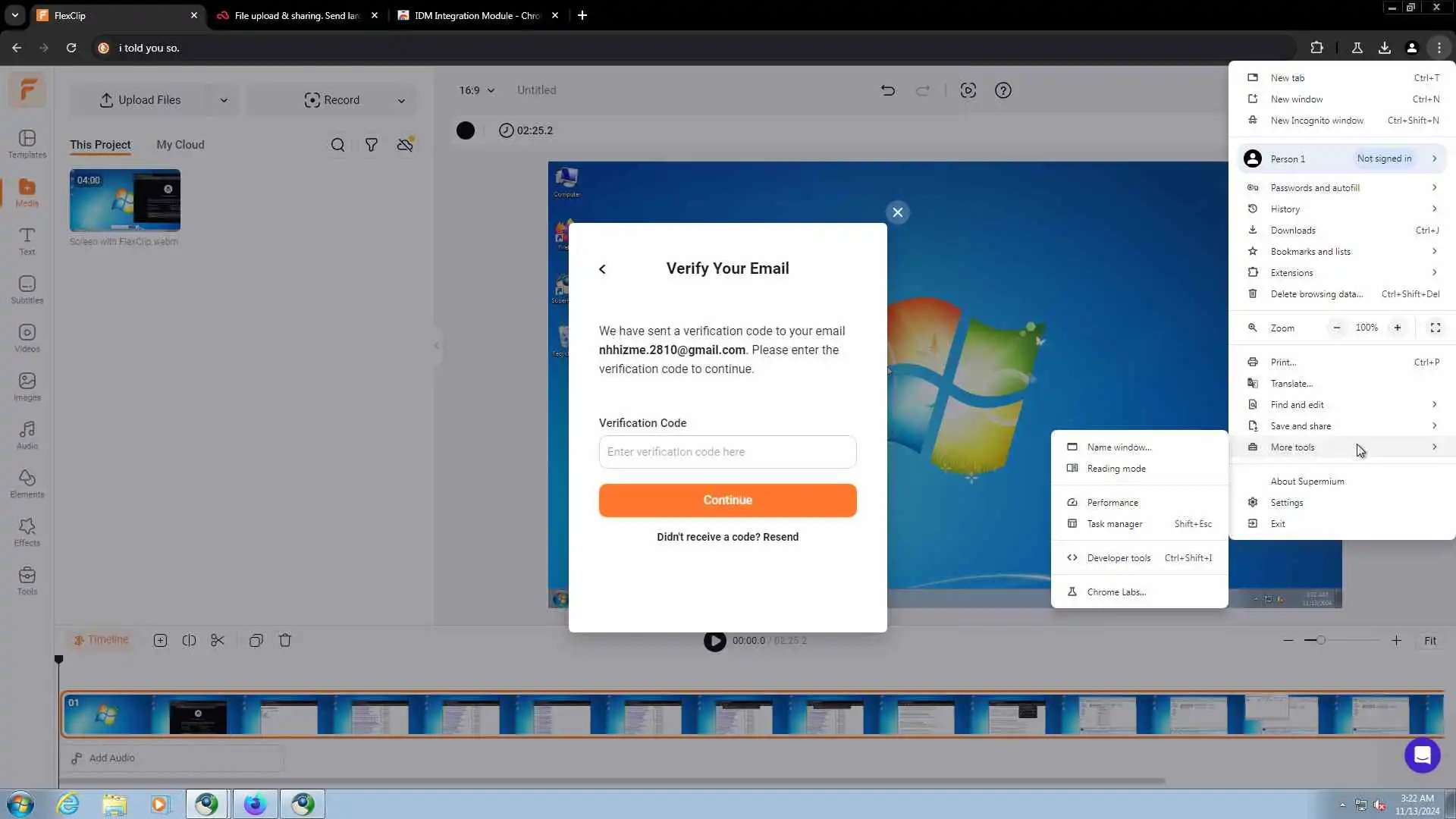1456x819 pixels.
Task: Click the delete trash icon in timeline toolbar
Action: (285, 640)
